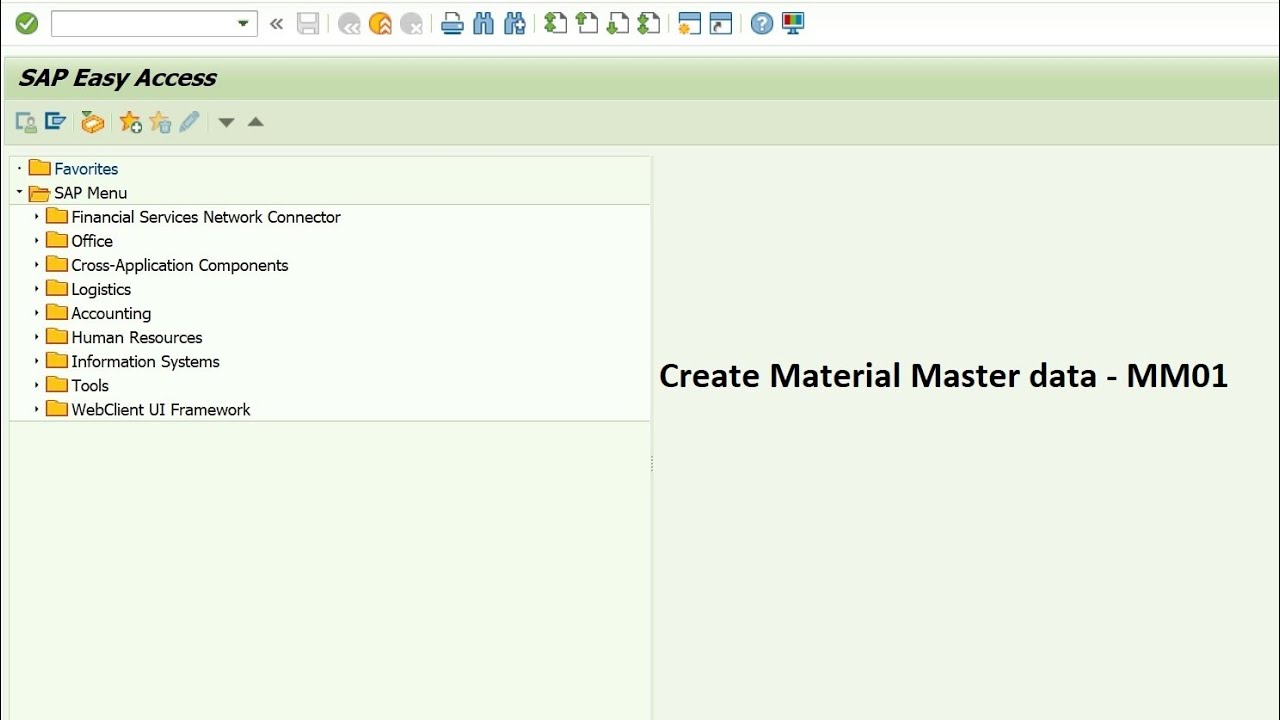Expand the Tools folder node
This screenshot has width=1280, height=720.
click(x=37, y=384)
